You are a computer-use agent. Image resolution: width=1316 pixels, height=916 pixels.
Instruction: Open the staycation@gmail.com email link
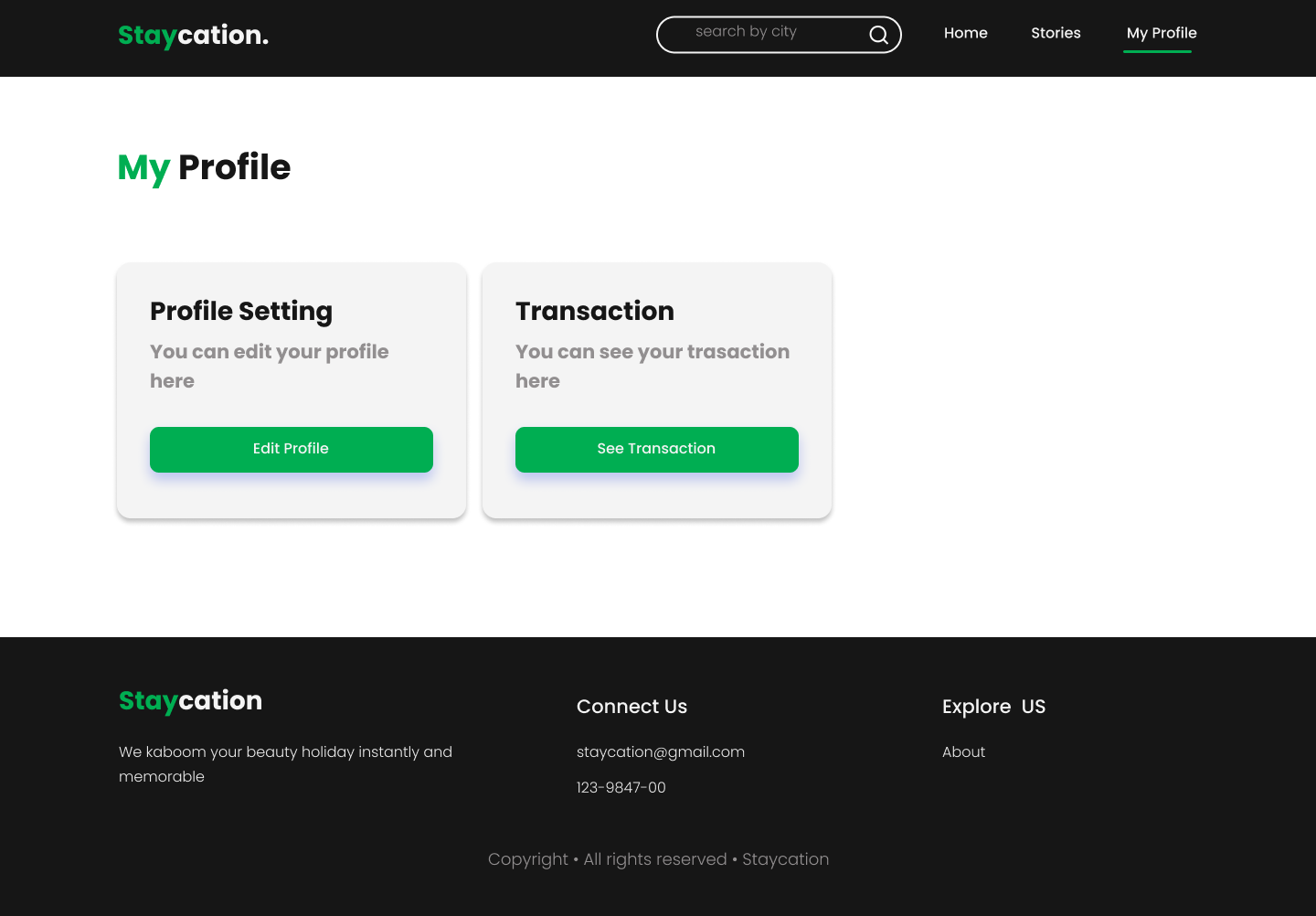[661, 752]
